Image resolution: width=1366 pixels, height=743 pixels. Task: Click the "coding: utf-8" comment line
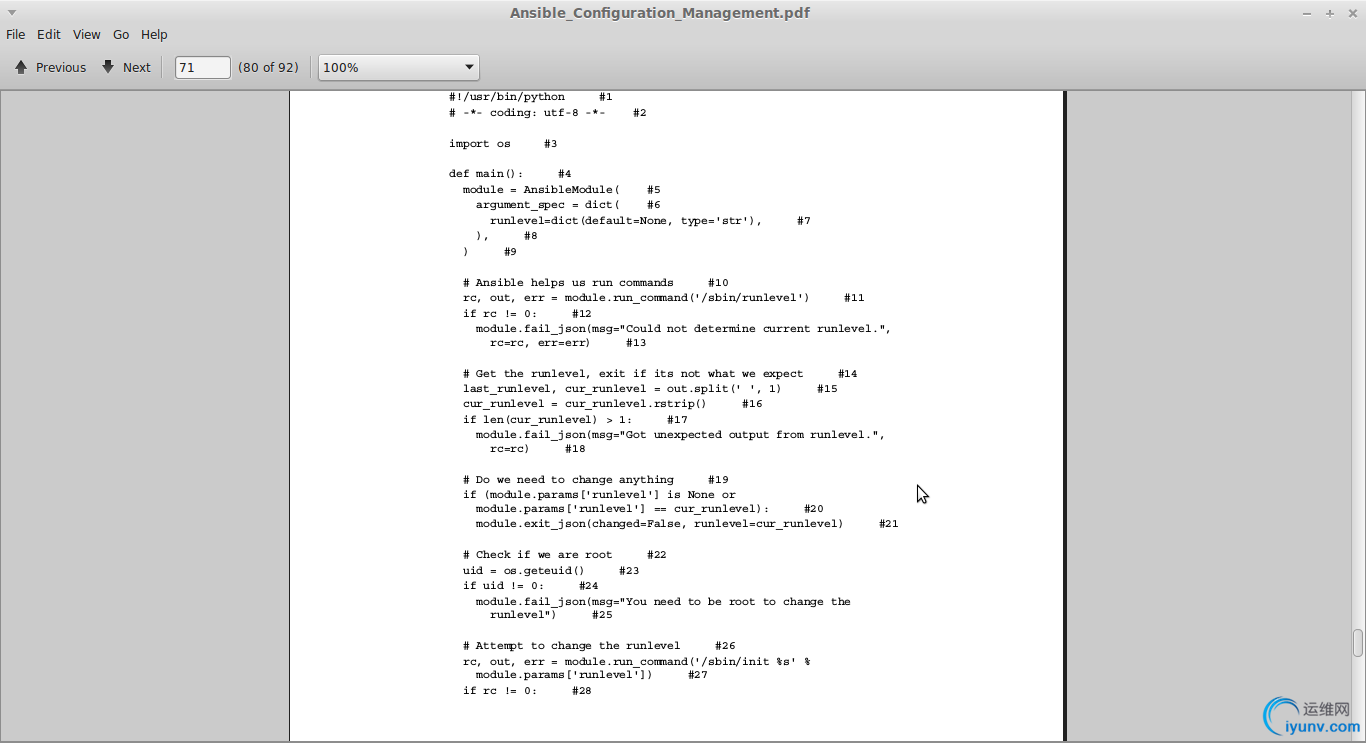click(x=548, y=113)
